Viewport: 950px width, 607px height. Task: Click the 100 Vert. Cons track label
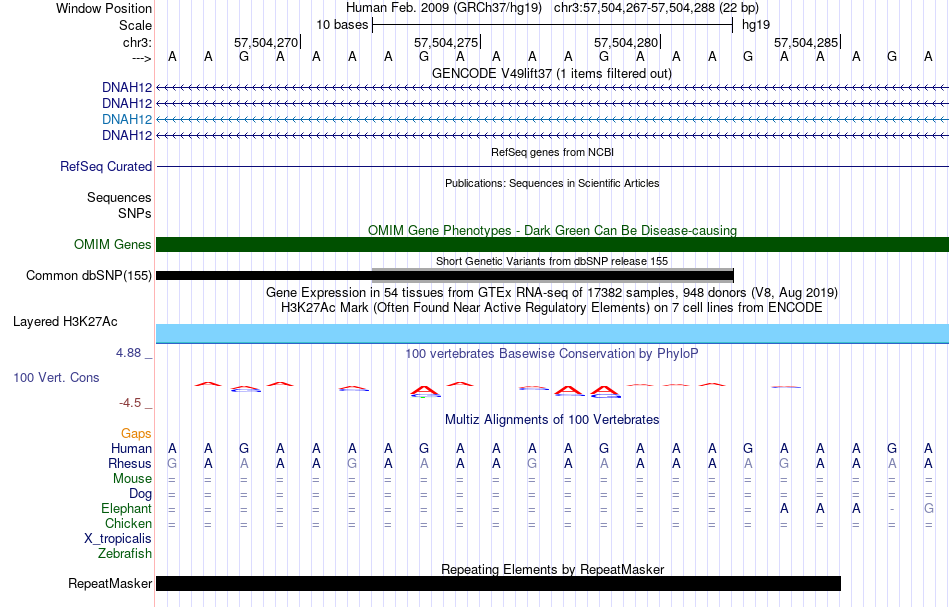coord(56,377)
